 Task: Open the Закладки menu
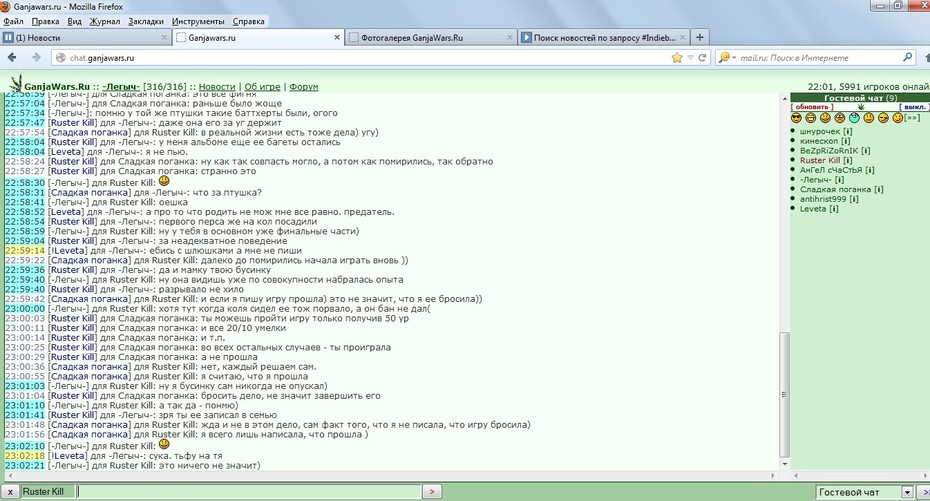[145, 21]
